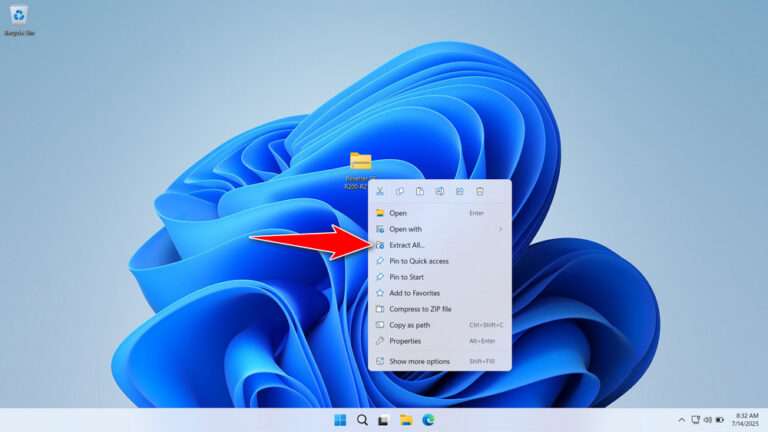
Task: Select the ZIP folder on the desktop
Action: click(x=361, y=162)
